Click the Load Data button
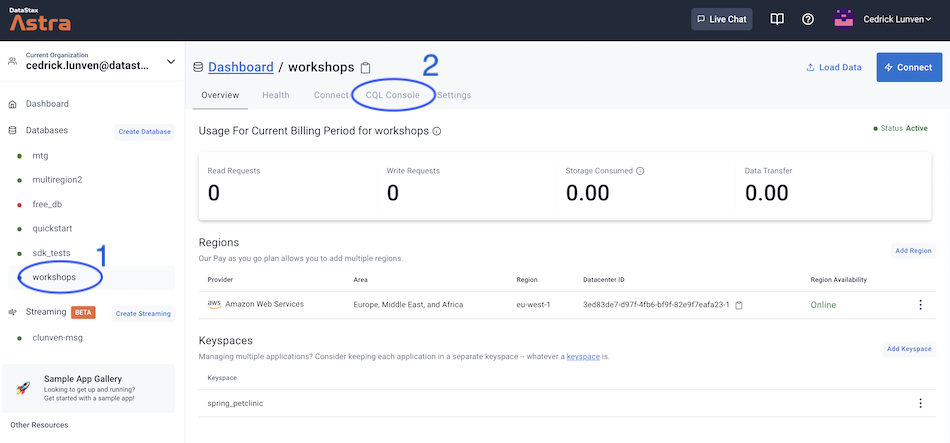The image size is (950, 443). (834, 67)
